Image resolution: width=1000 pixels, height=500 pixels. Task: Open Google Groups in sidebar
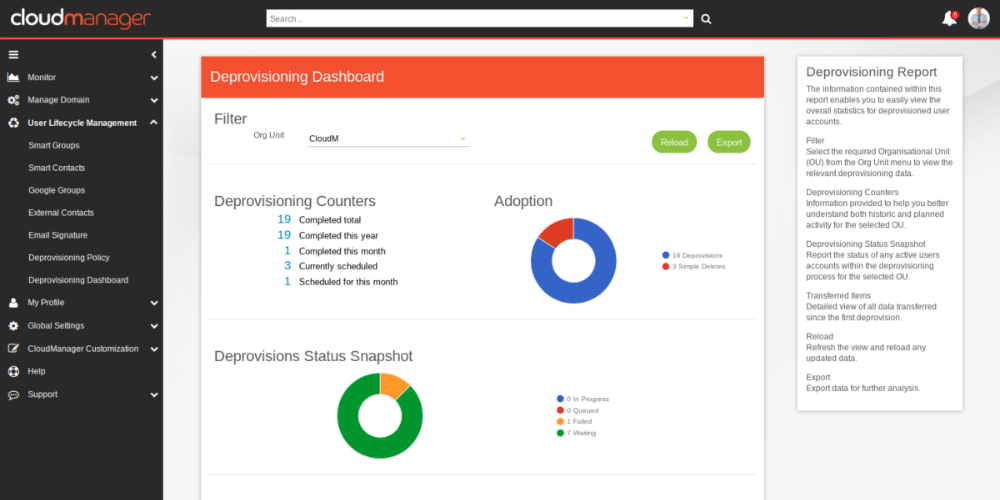pos(57,190)
